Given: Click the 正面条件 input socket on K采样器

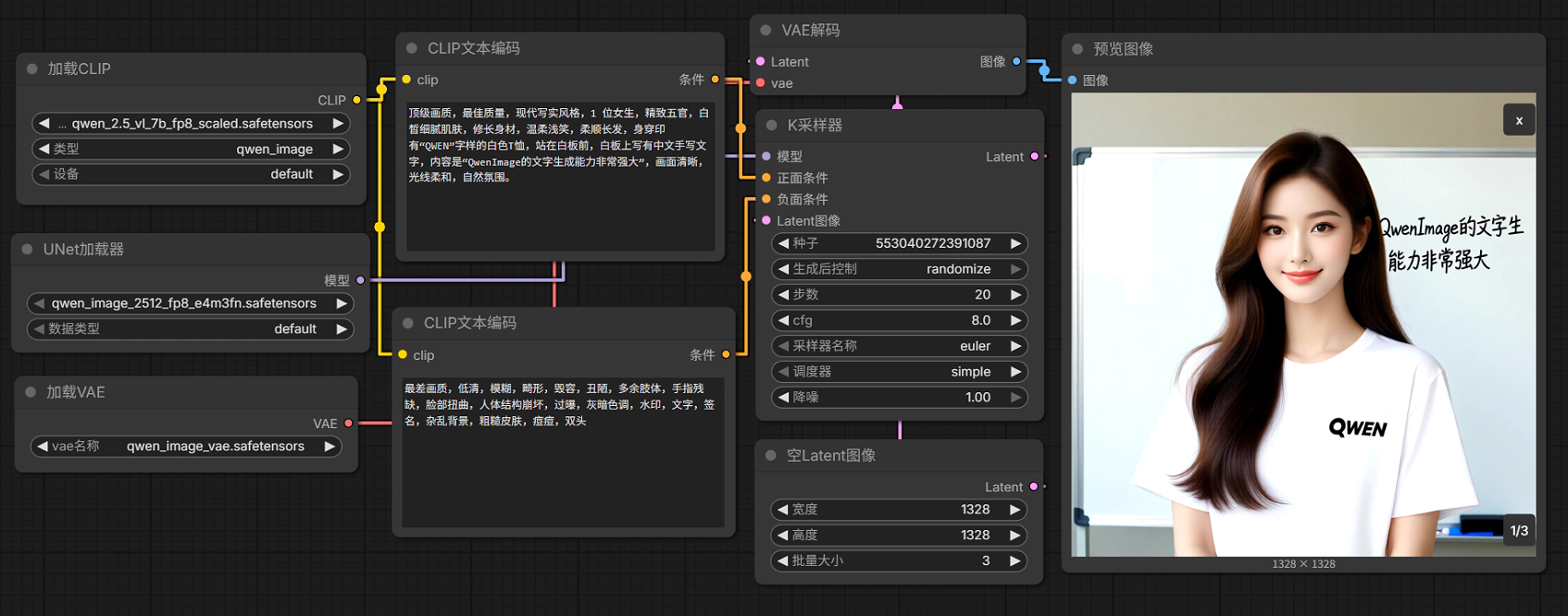Looking at the screenshot, I should tap(766, 178).
